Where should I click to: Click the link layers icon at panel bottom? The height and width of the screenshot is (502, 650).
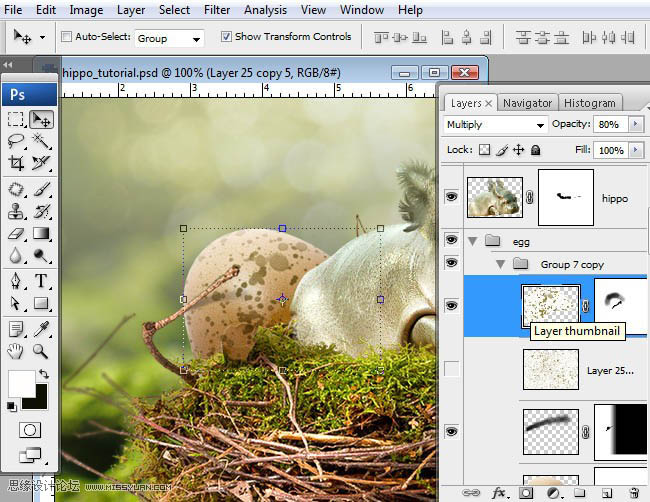tap(471, 493)
